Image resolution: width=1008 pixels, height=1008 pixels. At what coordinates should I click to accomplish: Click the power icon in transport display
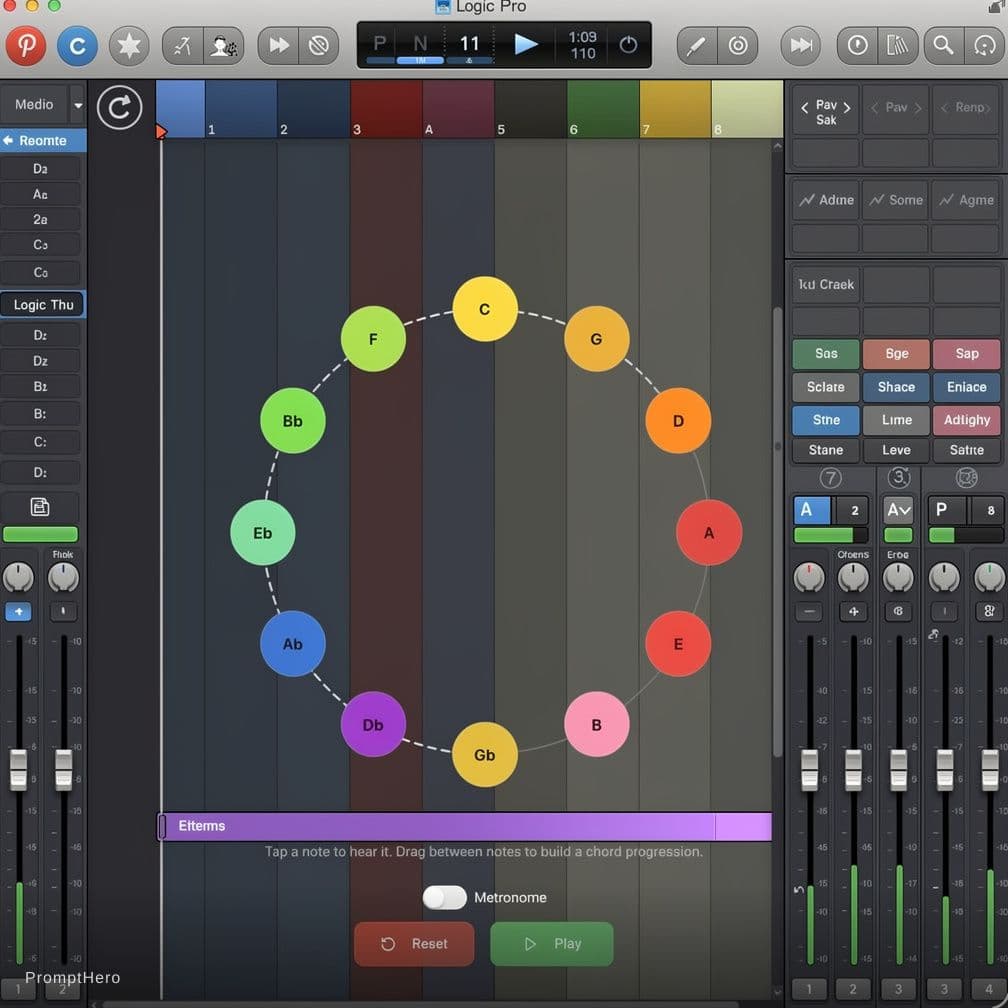coord(628,44)
